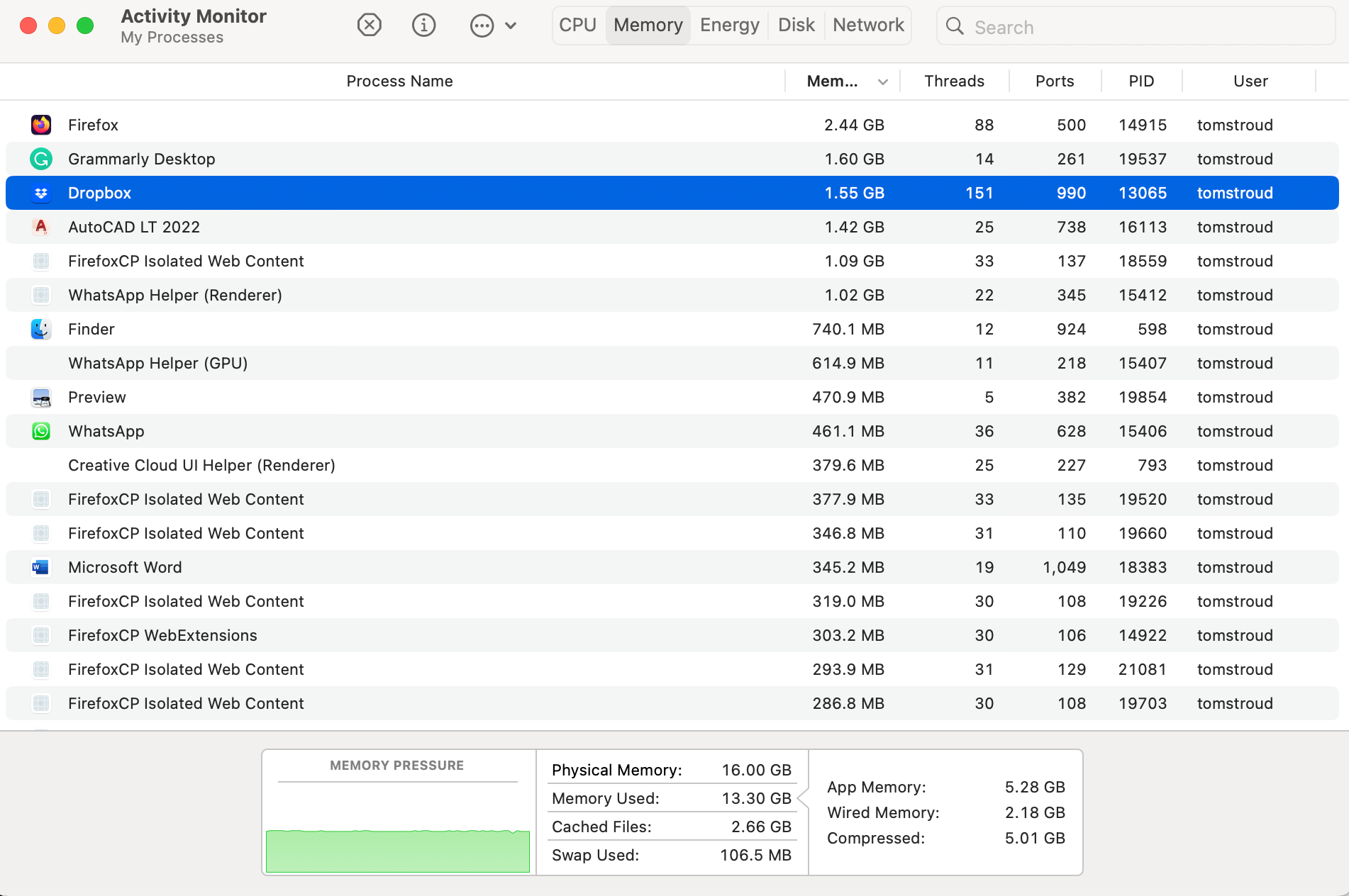Click the 740.1 MB Finder memory value
This screenshot has width=1349, height=896.
click(x=848, y=329)
